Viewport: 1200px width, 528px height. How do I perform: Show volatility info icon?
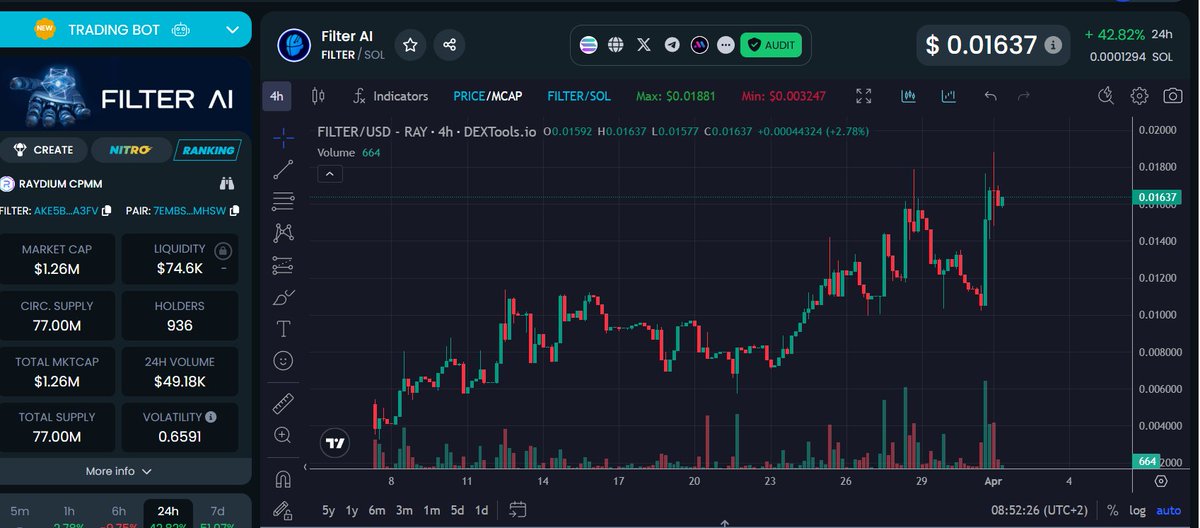click(x=210, y=416)
